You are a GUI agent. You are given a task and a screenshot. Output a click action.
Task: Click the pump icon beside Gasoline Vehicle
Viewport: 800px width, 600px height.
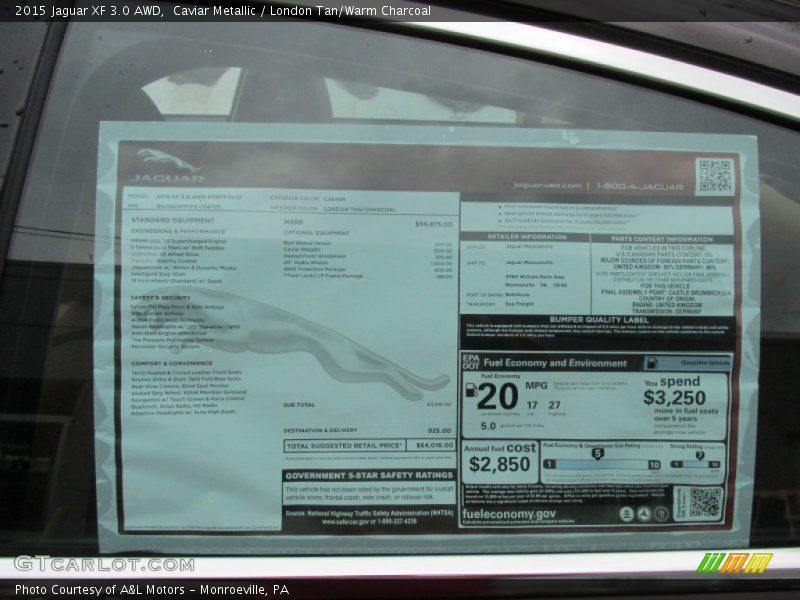click(651, 363)
